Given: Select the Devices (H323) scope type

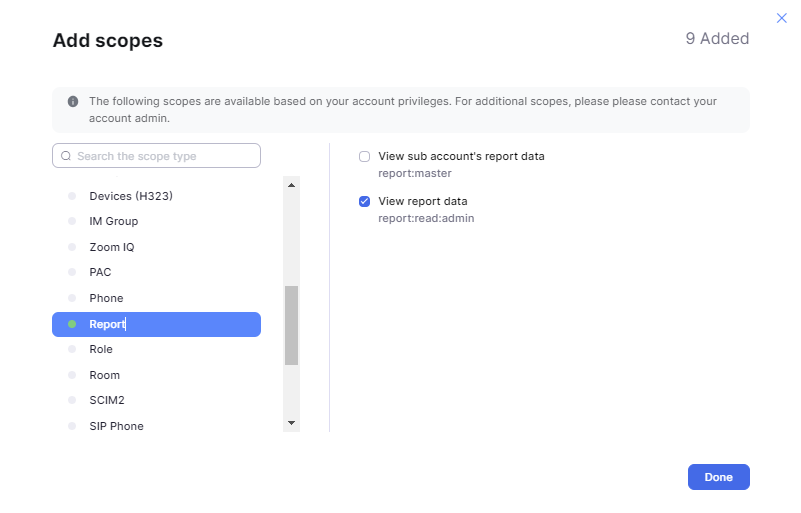Looking at the screenshot, I should coord(130,196).
